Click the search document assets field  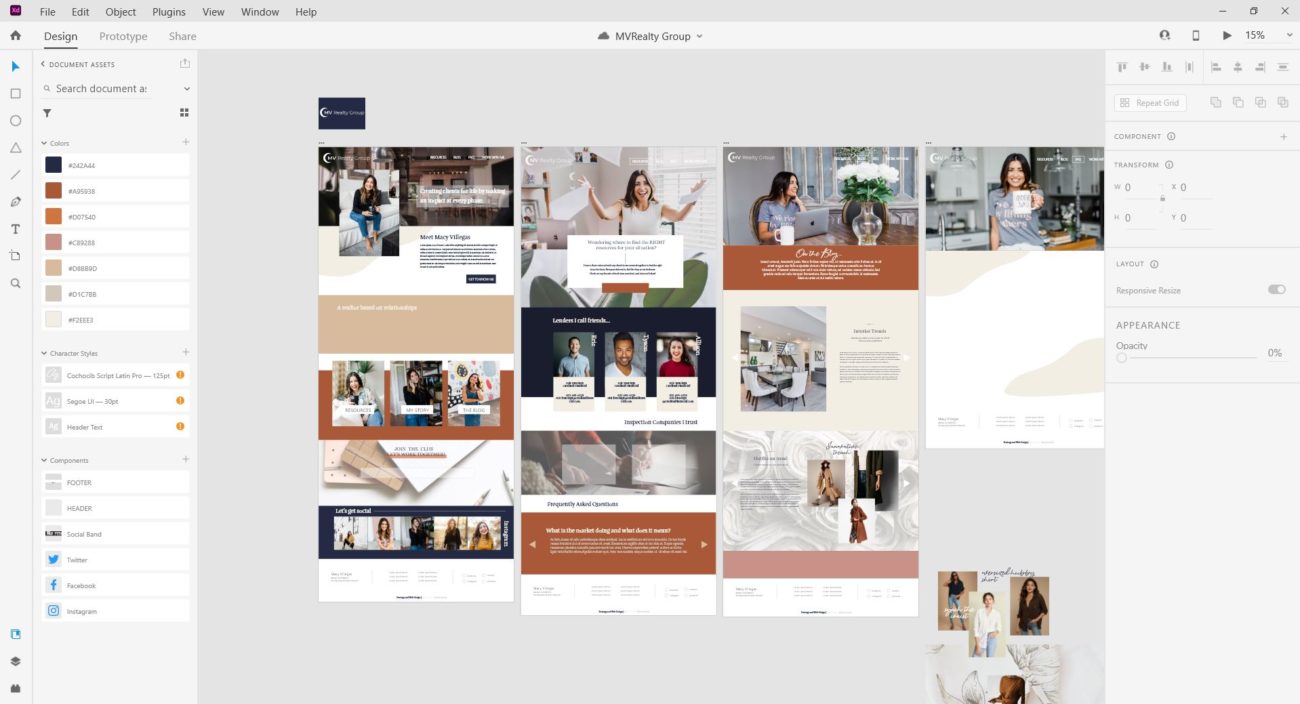tap(101, 89)
